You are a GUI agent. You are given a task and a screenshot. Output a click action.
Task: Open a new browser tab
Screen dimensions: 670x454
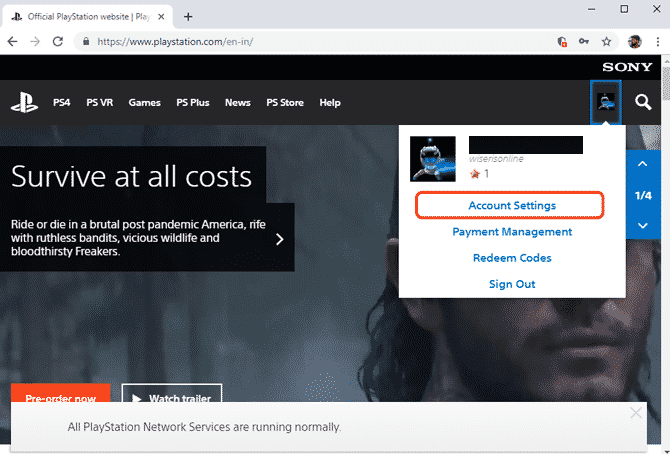point(188,17)
